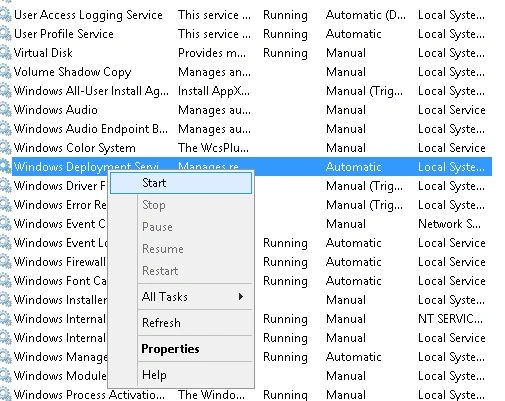Click 'Manual (Trig...' of Windows Error Reporting row
The width and height of the screenshot is (505, 401).
(x=364, y=205)
